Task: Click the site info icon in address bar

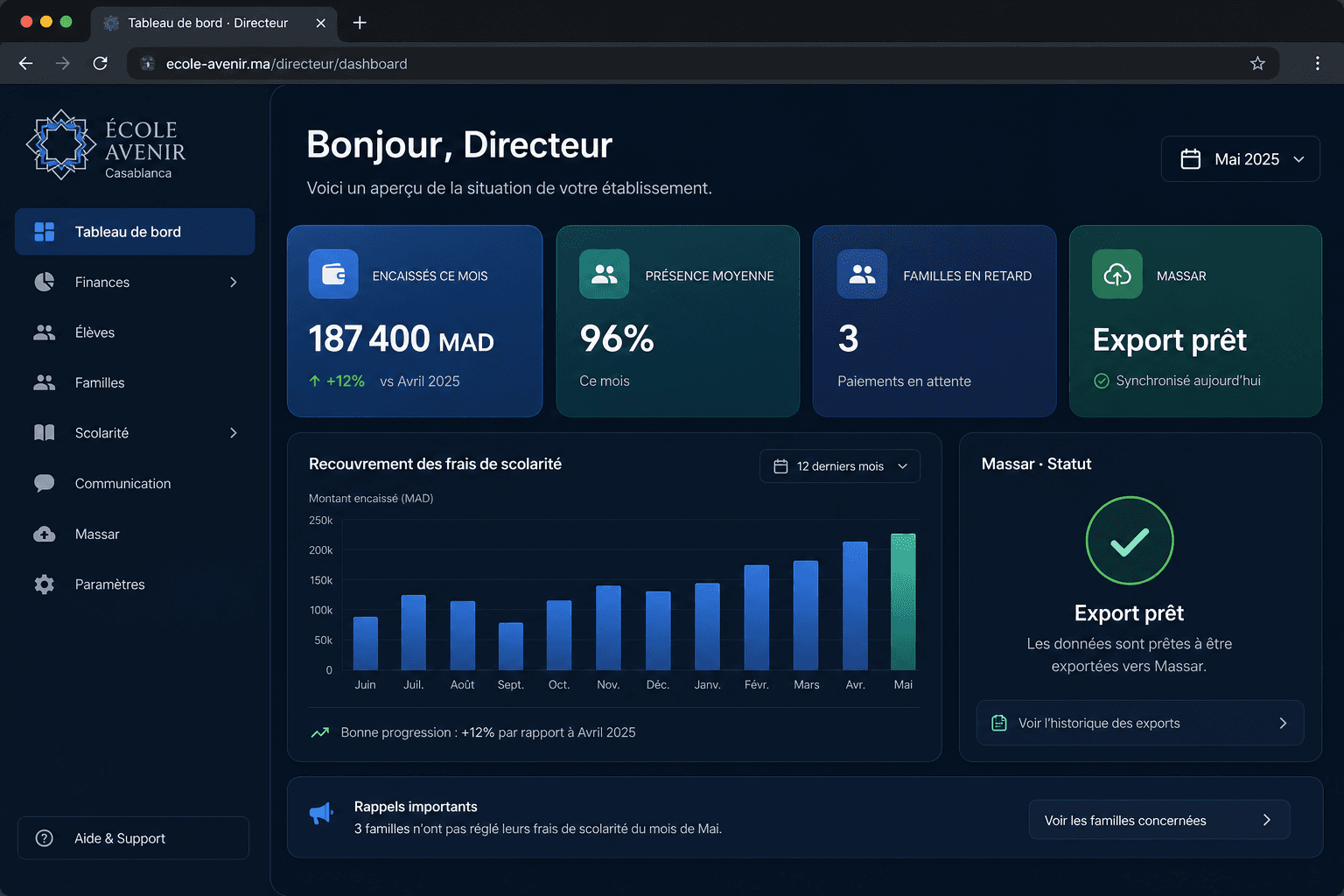Action: click(148, 63)
